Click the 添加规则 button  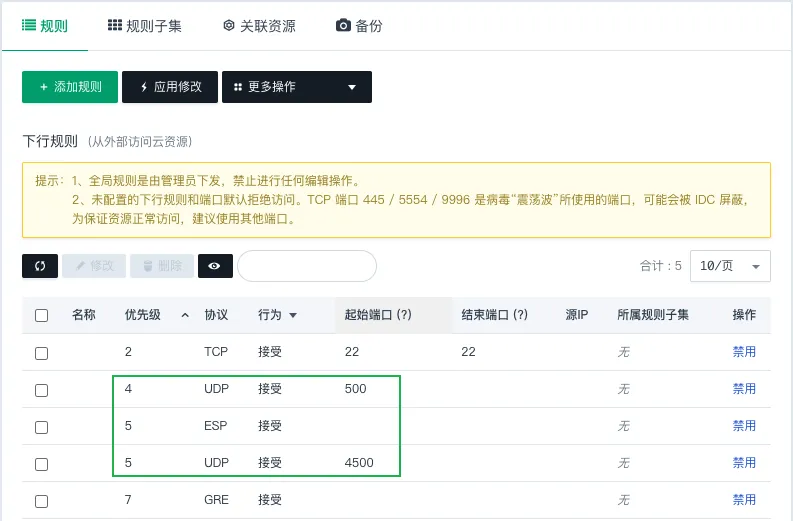[x=70, y=87]
